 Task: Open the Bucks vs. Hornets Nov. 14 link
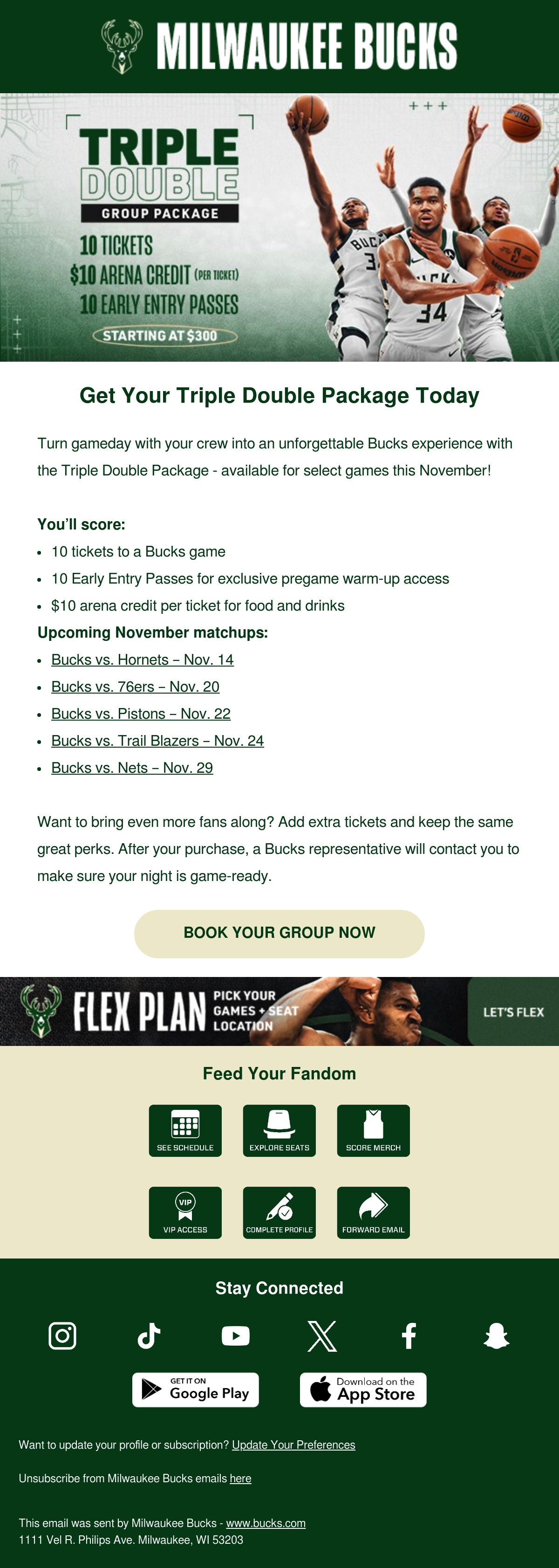[x=143, y=660]
